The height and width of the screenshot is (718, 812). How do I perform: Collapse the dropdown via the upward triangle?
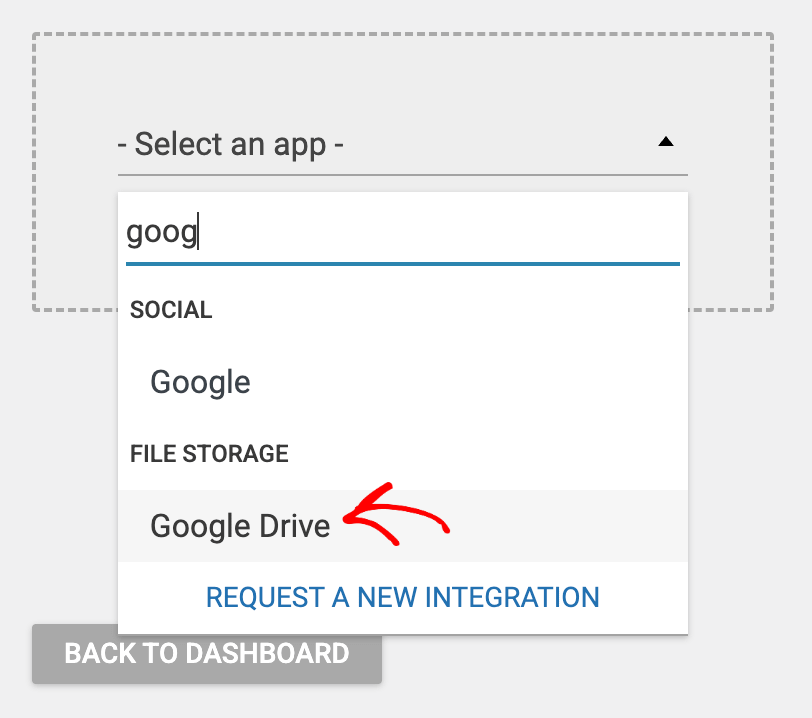[x=667, y=143]
